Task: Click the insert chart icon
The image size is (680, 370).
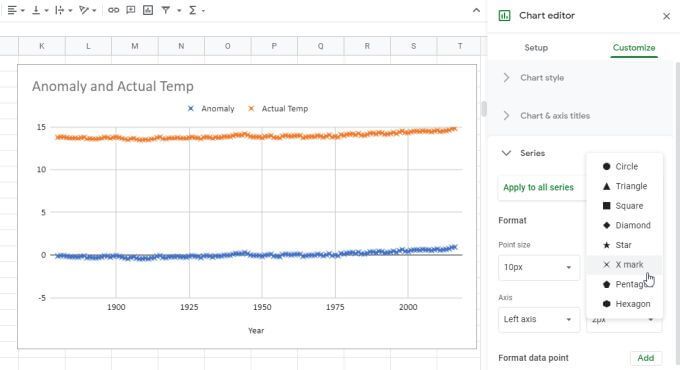Action: point(148,10)
